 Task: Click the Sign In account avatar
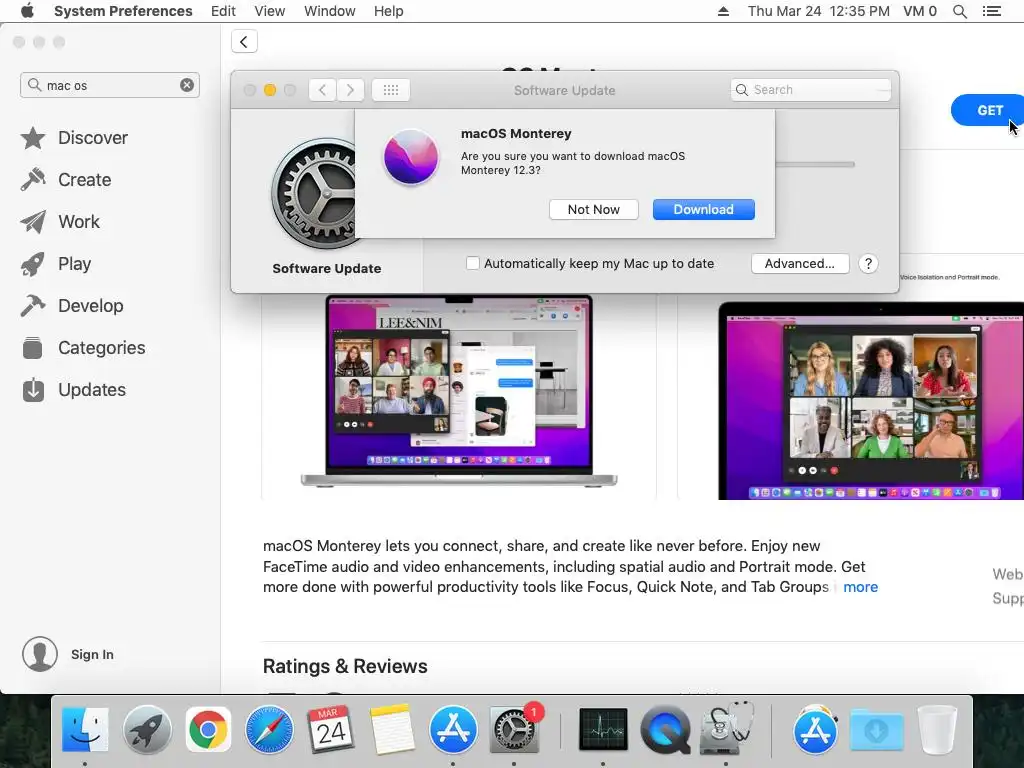40,654
